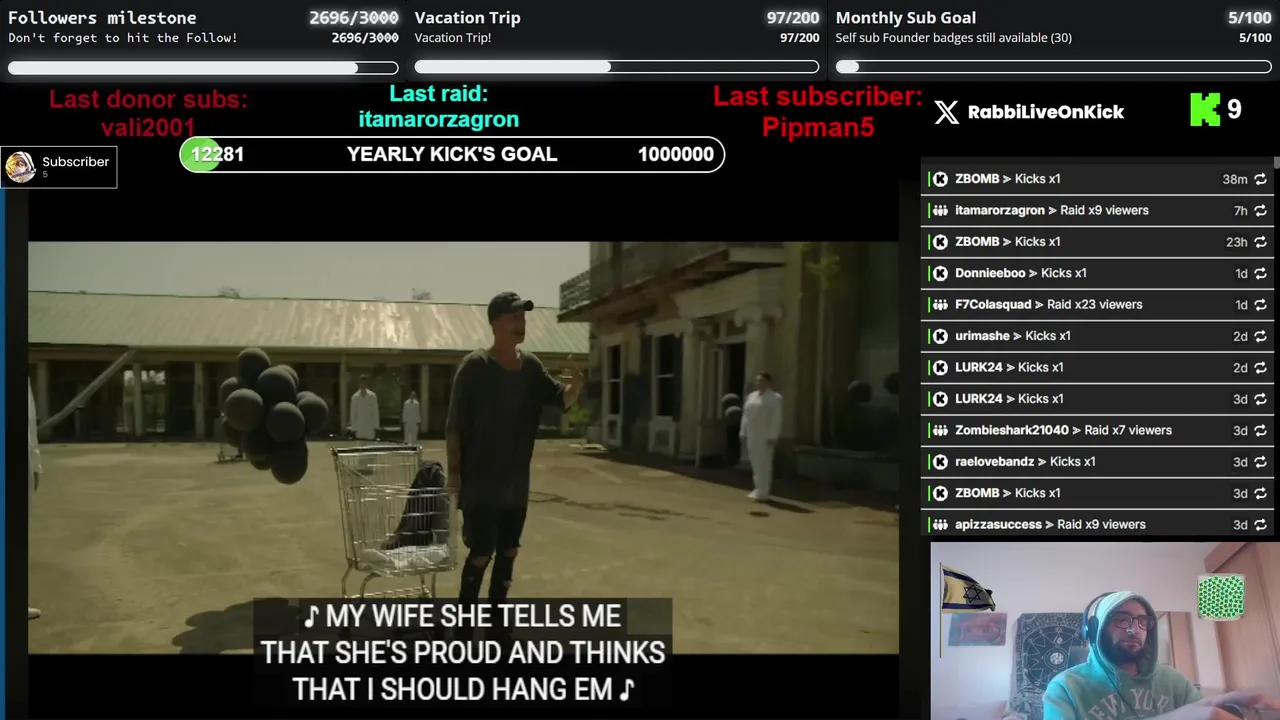Click "urimashe > Kicks x1" row text

click(1012, 336)
